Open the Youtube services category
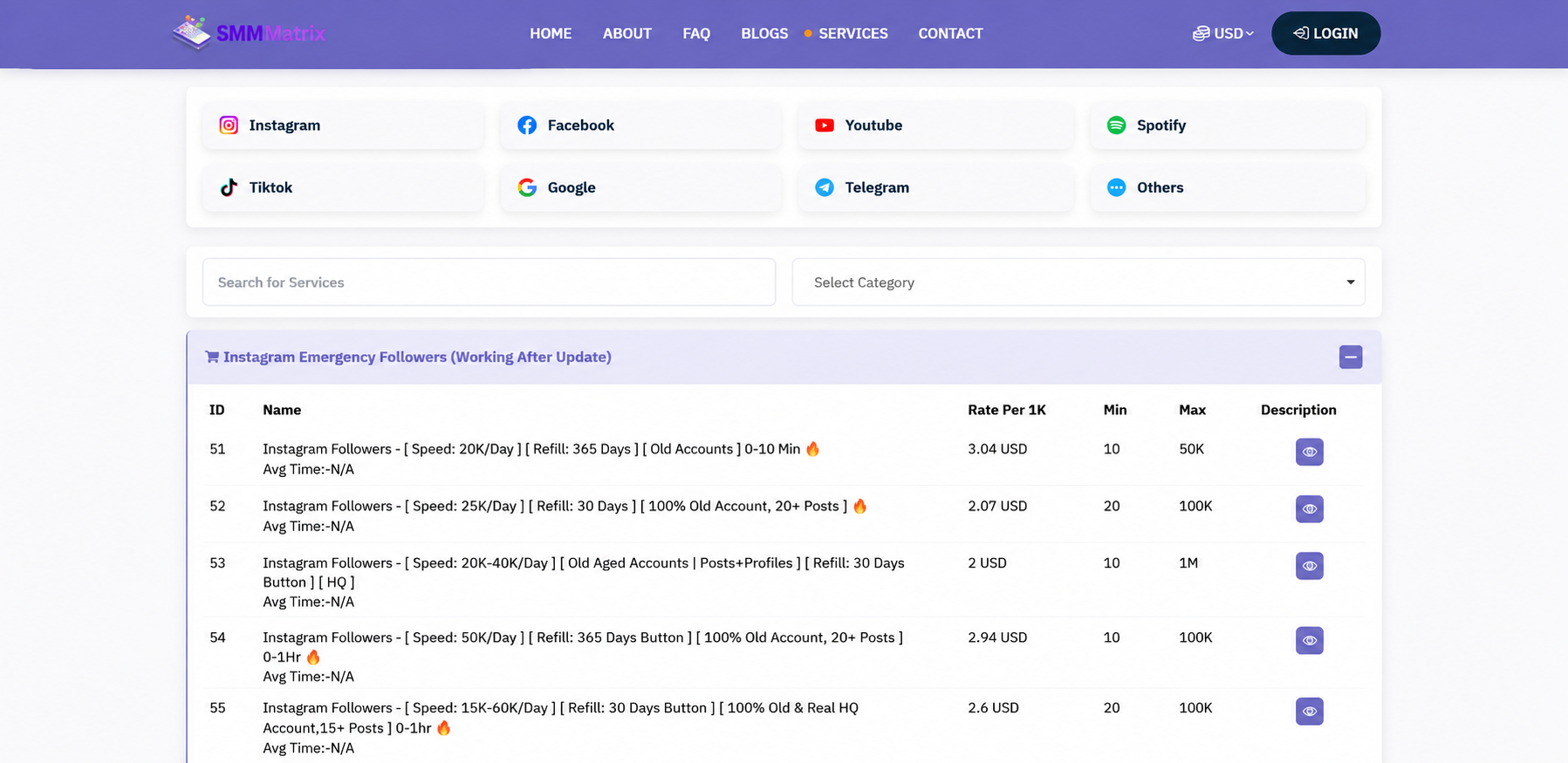Screen dimensions: 1568x763 click(935, 126)
